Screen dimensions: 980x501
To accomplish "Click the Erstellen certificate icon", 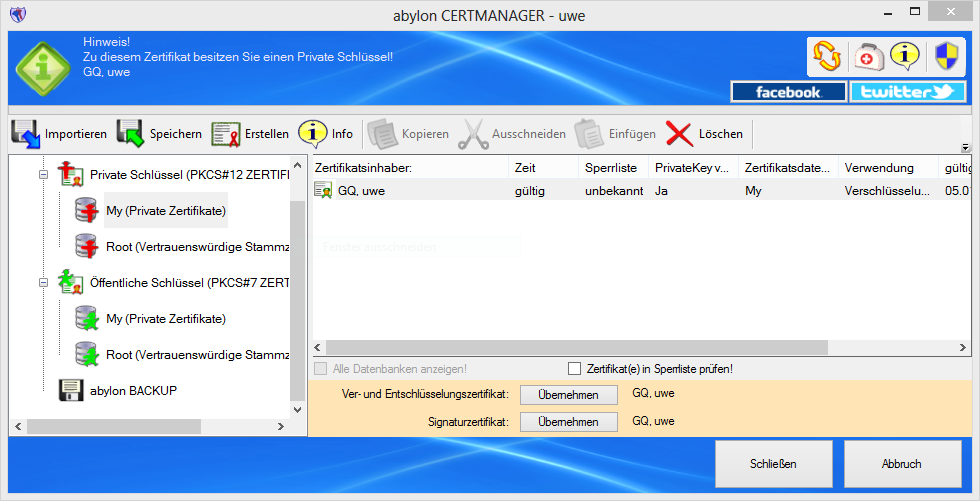I will tap(226, 134).
